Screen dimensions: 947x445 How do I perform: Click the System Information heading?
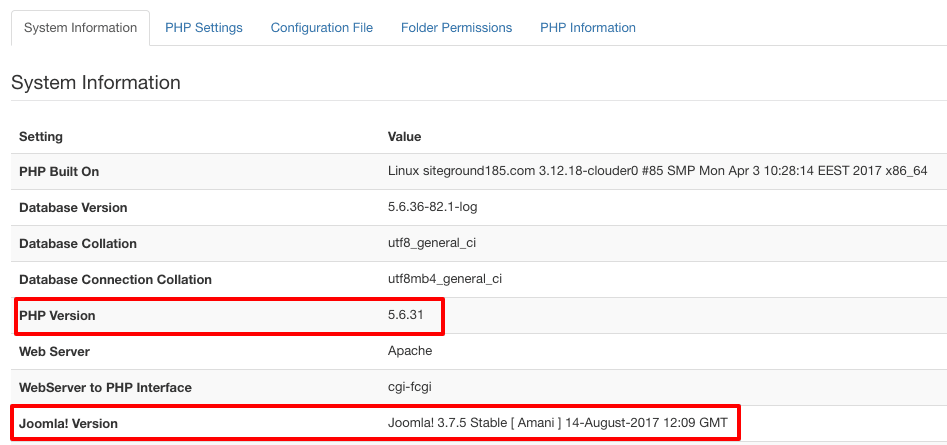click(95, 83)
